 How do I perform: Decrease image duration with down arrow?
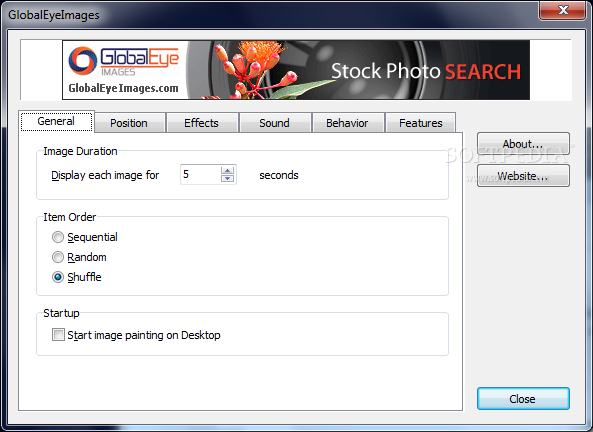227,179
